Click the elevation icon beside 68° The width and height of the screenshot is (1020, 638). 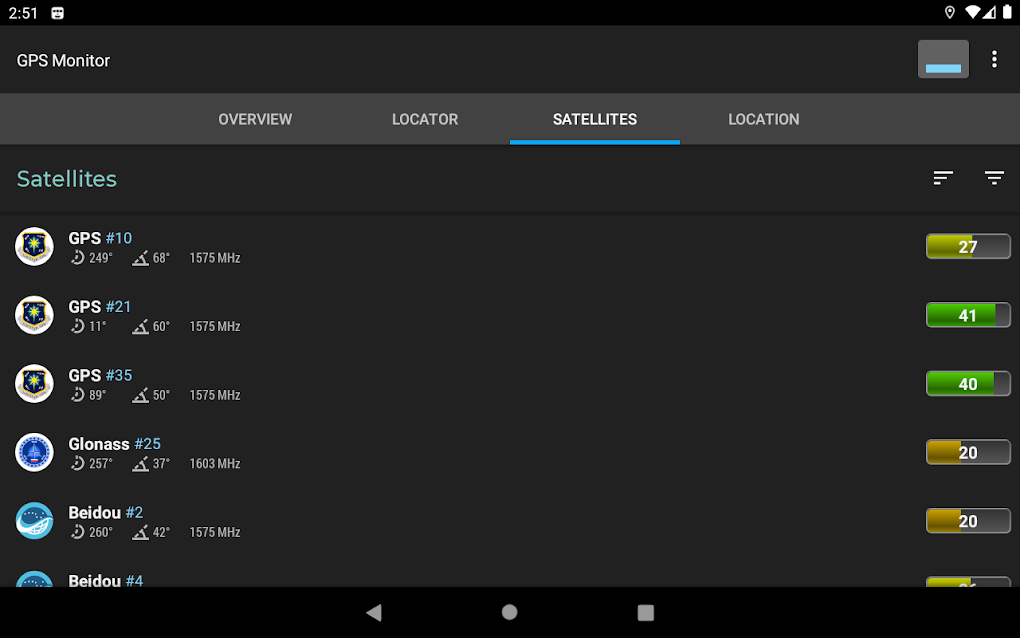tap(138, 257)
